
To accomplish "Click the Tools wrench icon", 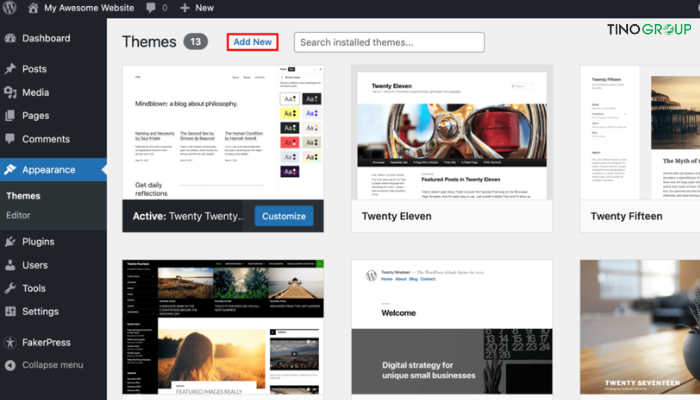I will point(10,288).
